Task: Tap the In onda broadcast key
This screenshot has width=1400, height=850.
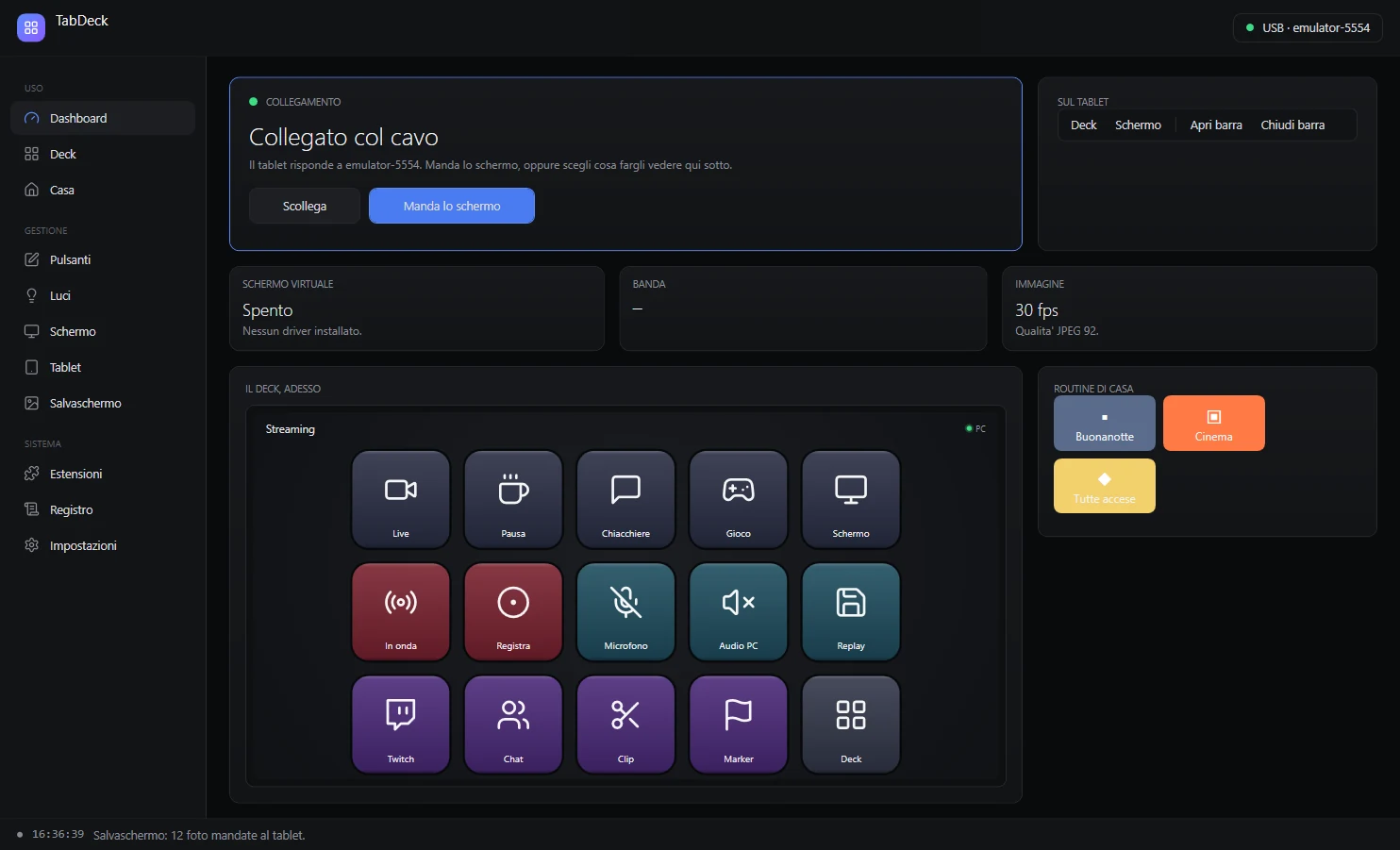Action: pos(401,612)
